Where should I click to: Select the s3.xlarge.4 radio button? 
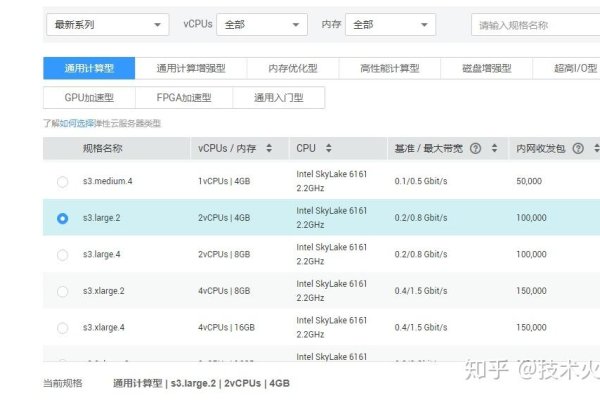62,328
